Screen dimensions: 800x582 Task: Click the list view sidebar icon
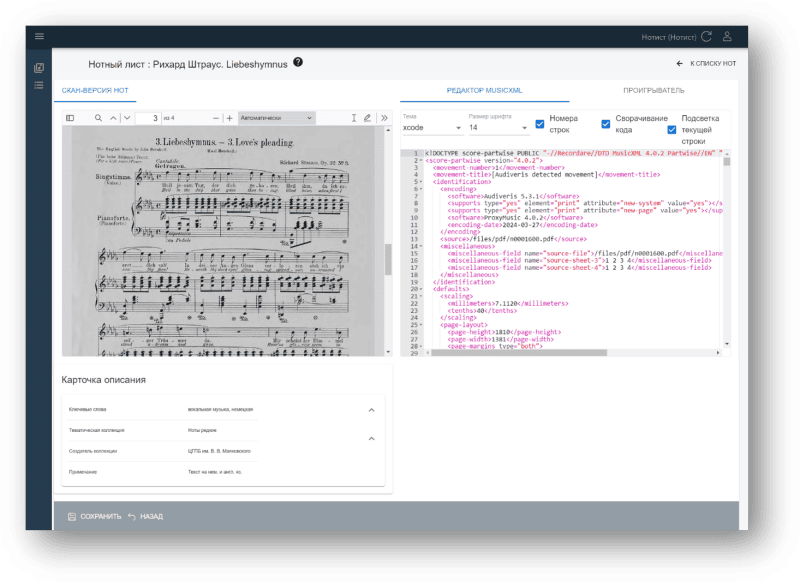[x=39, y=85]
